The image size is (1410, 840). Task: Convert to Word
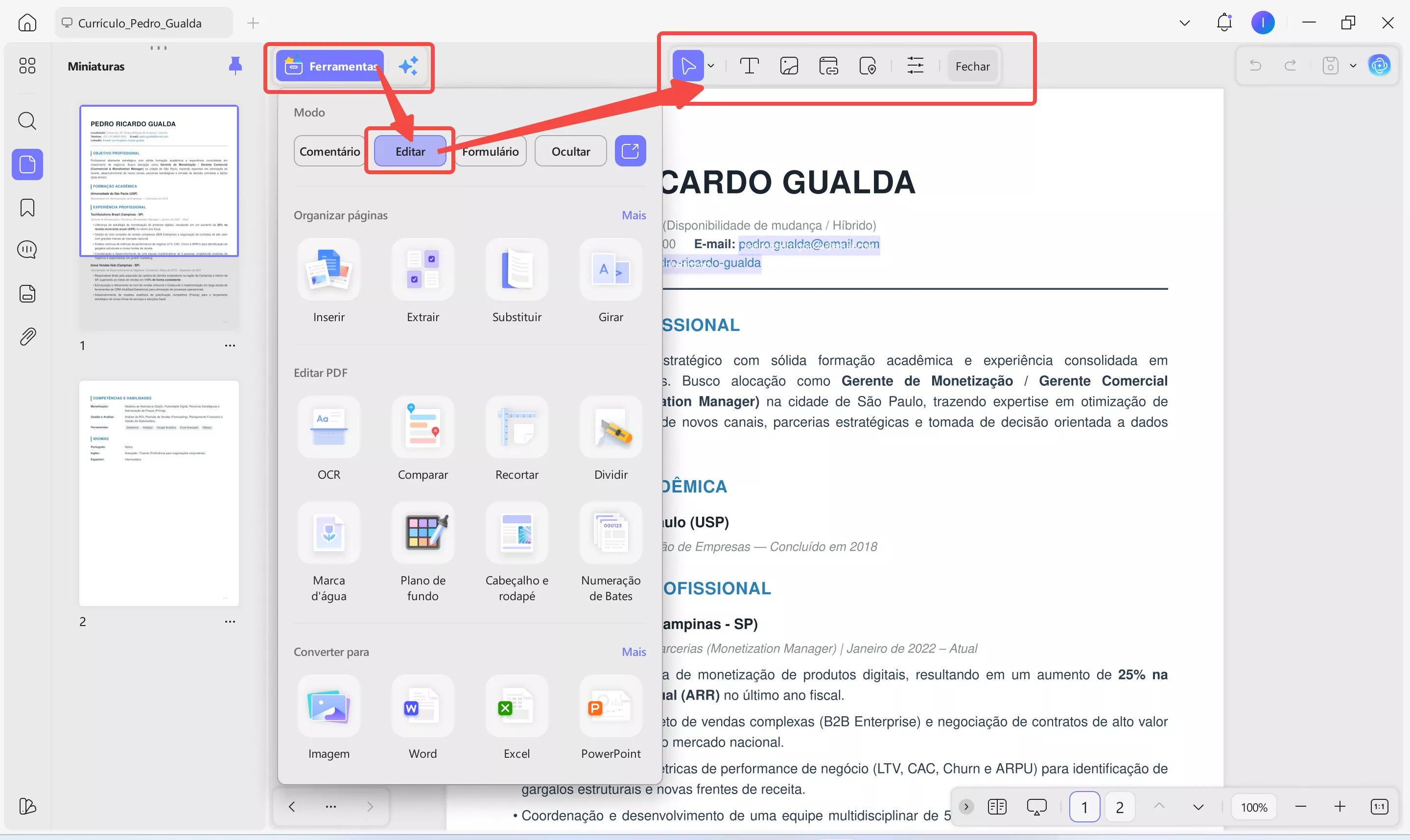(x=423, y=718)
